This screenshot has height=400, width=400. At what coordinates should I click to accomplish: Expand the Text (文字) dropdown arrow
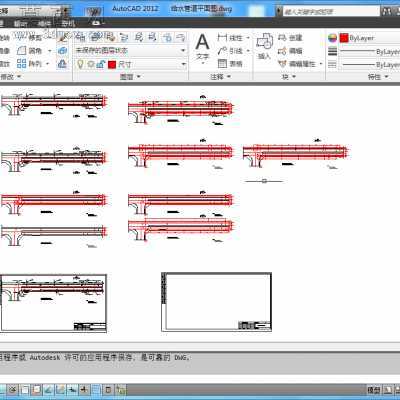(202, 63)
